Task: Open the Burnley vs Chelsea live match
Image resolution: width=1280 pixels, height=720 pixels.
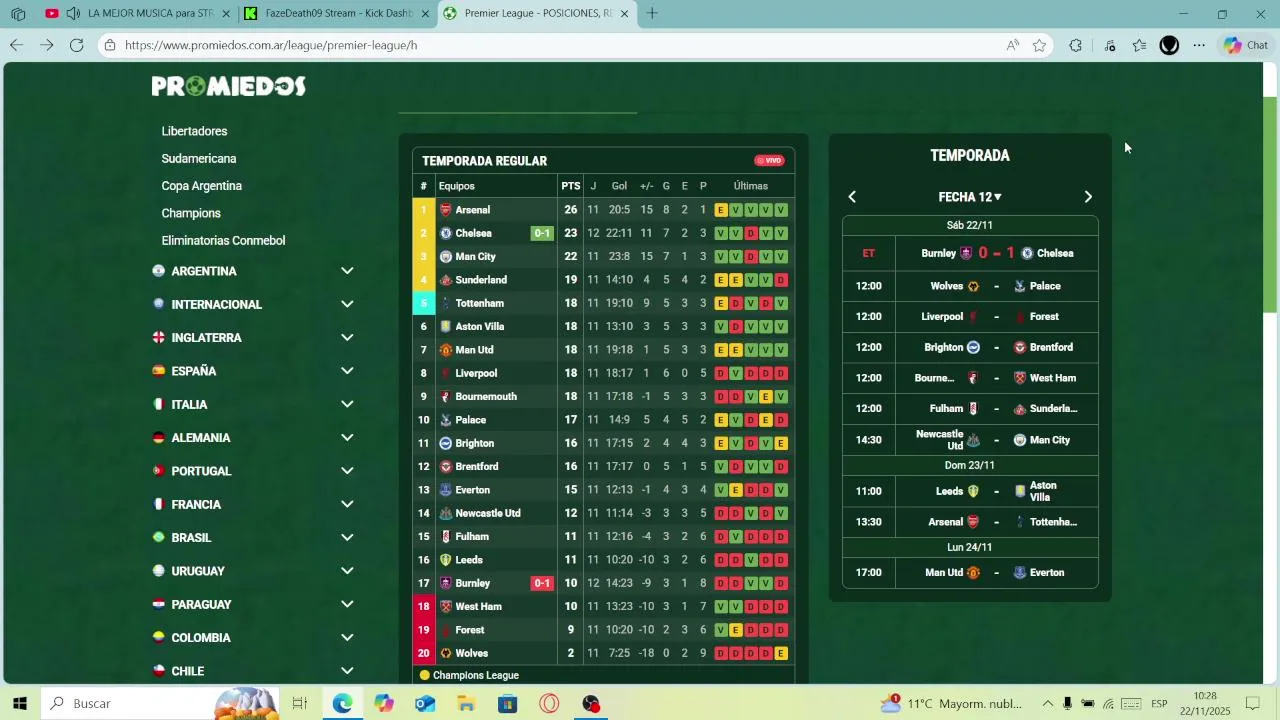Action: coord(970,253)
